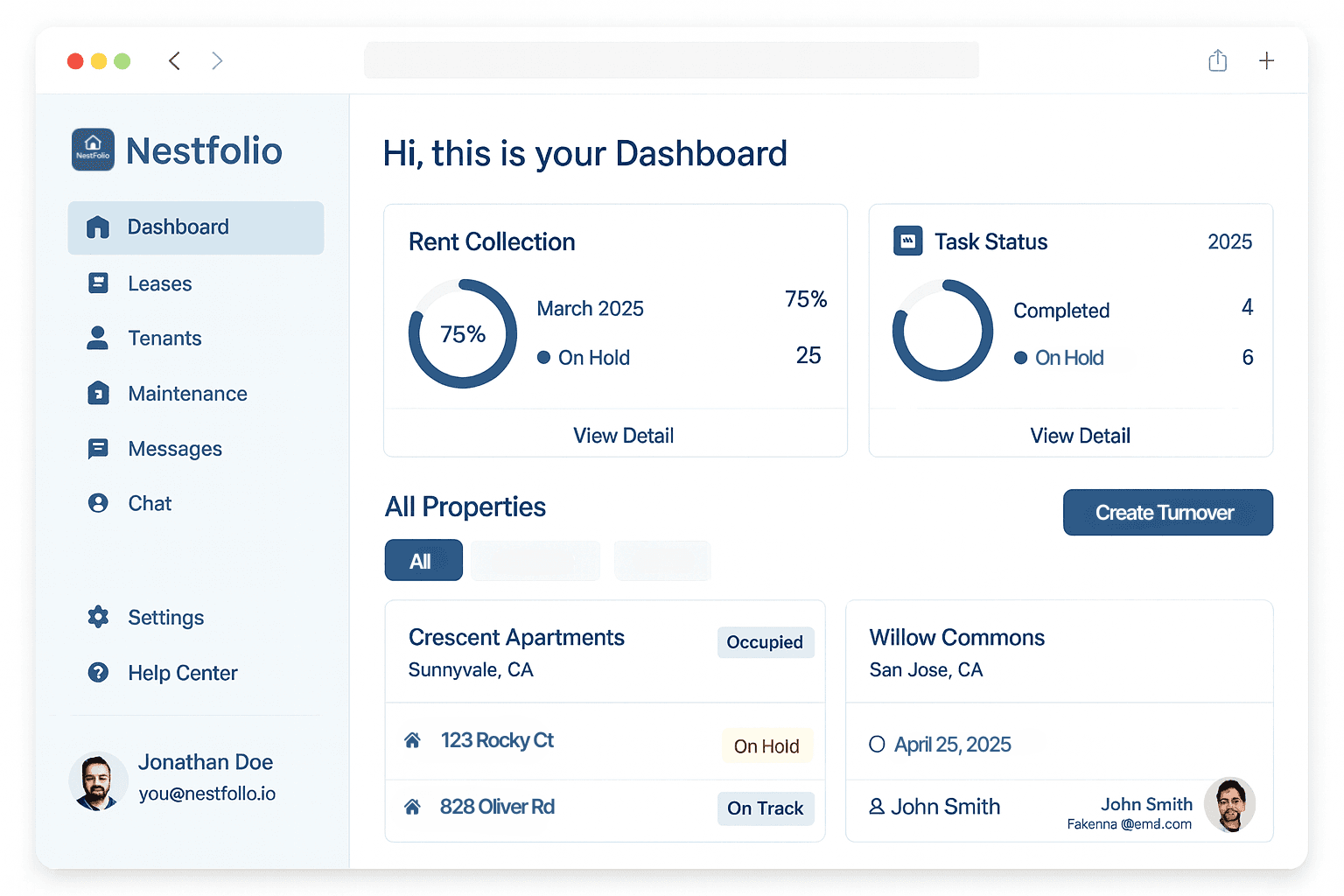Viewport: 1344px width, 896px height.
Task: Click the Task Status calendar icon
Action: click(x=907, y=241)
